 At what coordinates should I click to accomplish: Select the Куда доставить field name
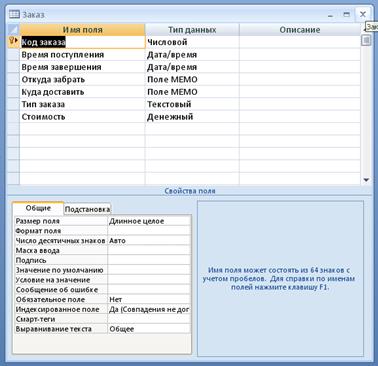pyautogui.click(x=82, y=92)
